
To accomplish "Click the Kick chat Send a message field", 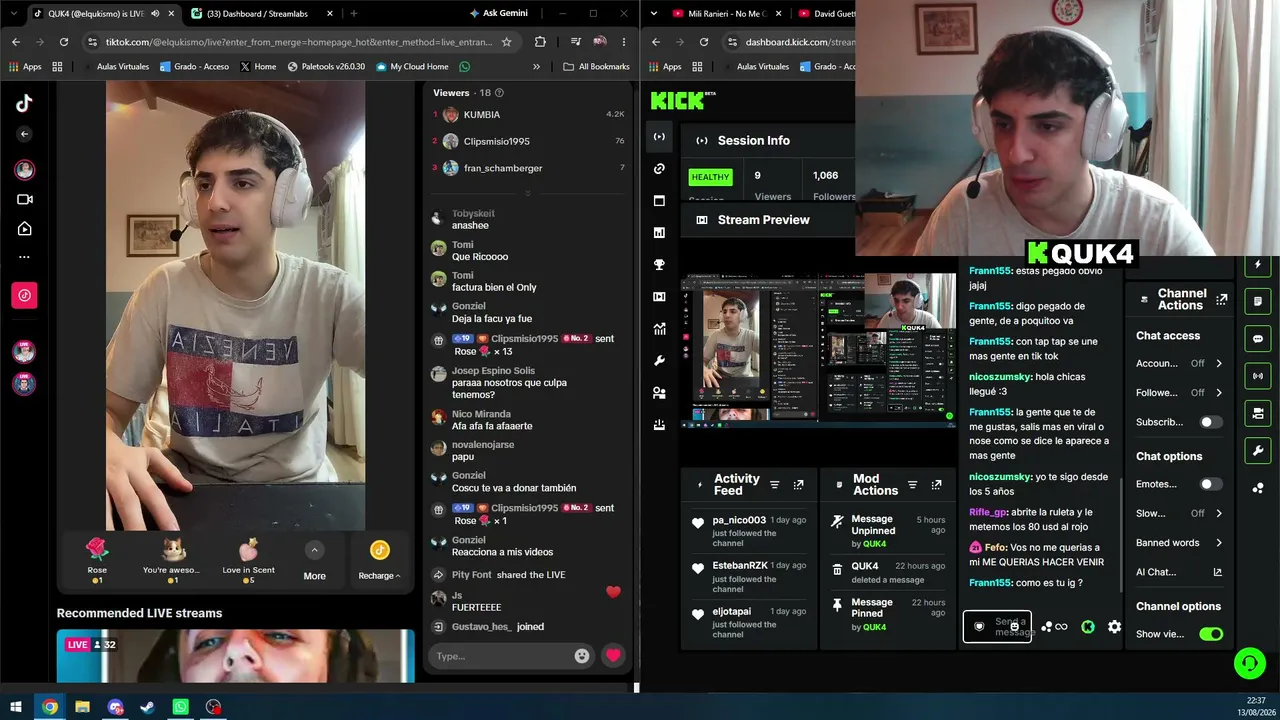I will coord(997,627).
